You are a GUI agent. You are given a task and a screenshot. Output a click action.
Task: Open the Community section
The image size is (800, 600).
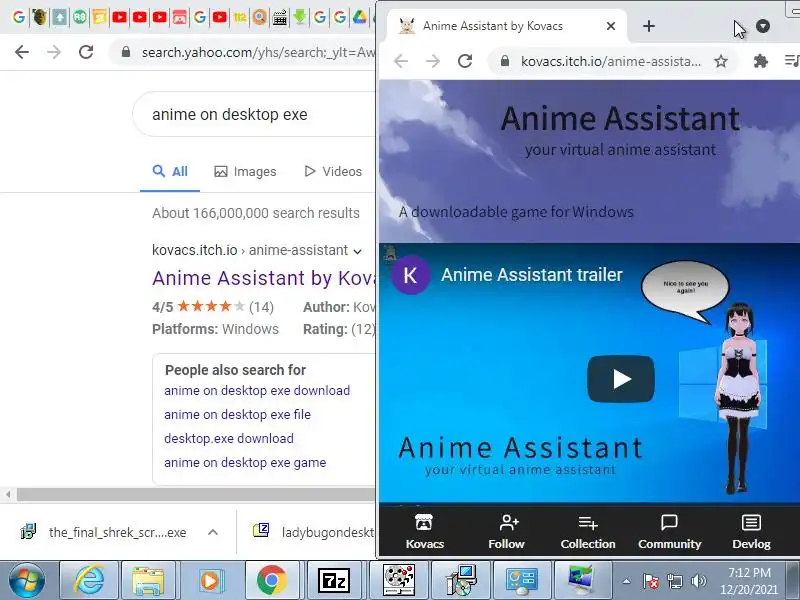tap(669, 532)
